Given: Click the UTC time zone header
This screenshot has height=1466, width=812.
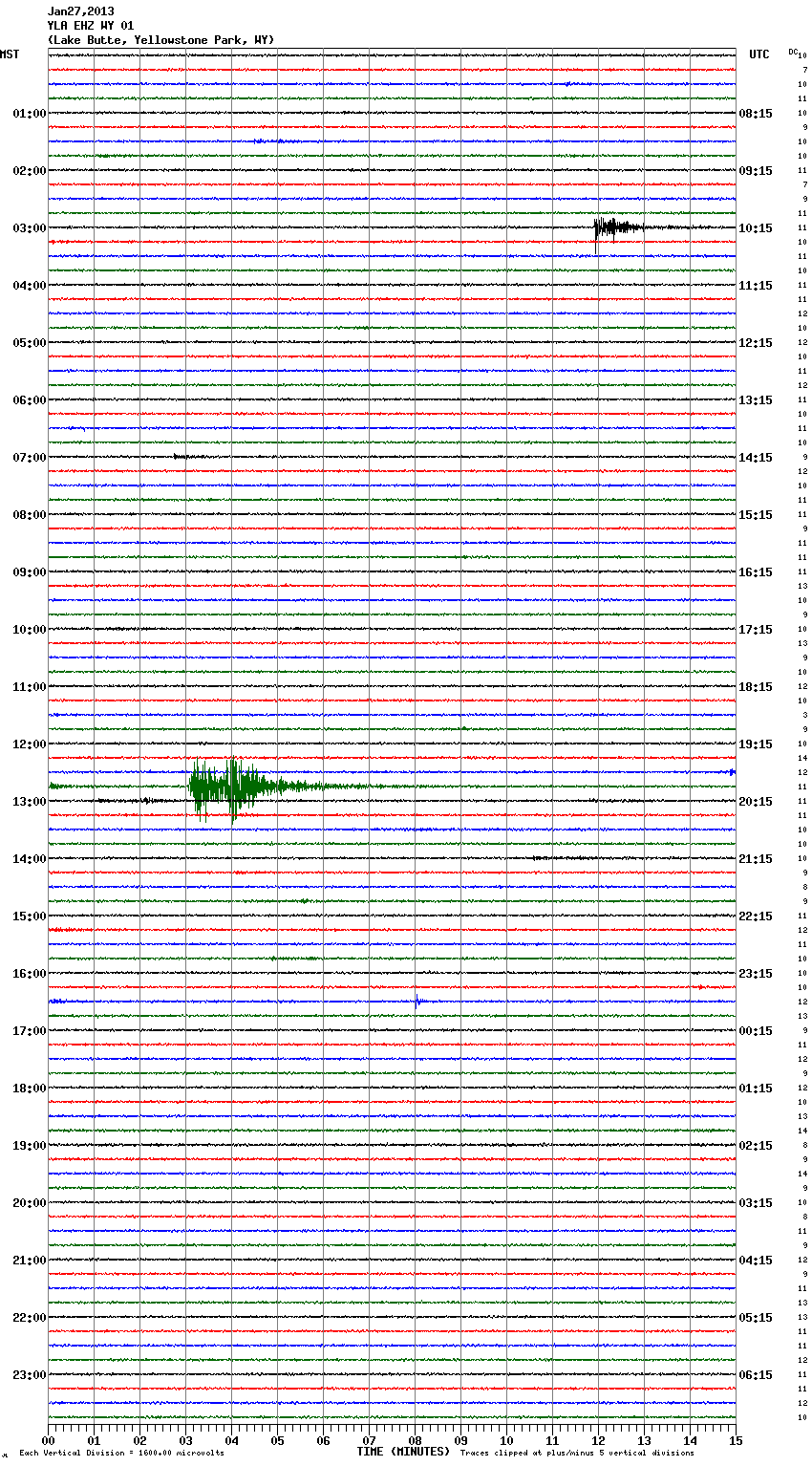Looking at the screenshot, I should pyautogui.click(x=759, y=54).
